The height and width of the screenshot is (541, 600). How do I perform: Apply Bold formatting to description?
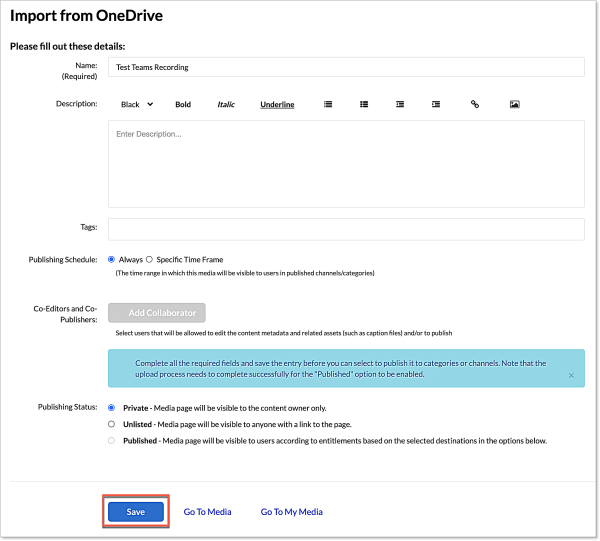click(x=183, y=104)
